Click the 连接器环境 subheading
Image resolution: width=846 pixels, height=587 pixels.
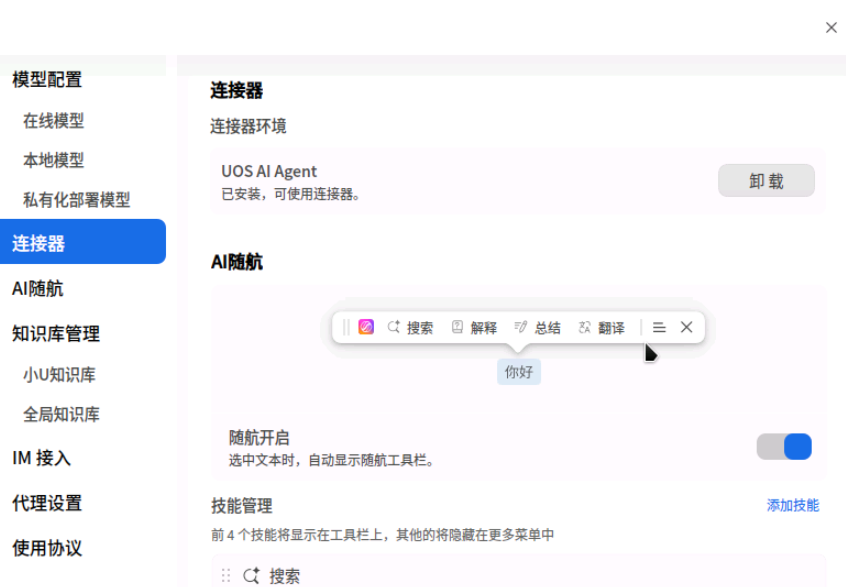tap(248, 126)
